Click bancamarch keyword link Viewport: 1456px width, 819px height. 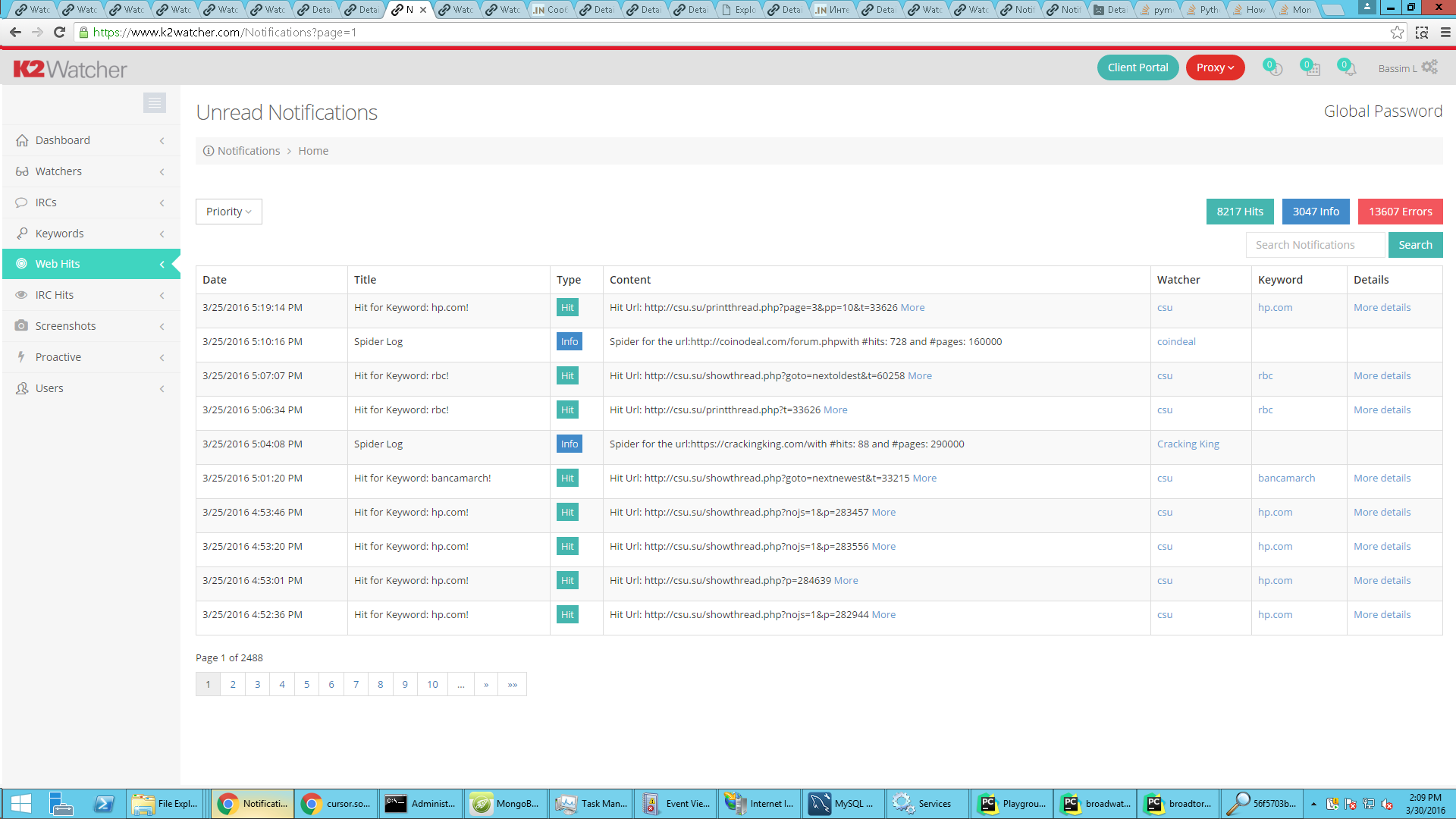click(x=1286, y=478)
